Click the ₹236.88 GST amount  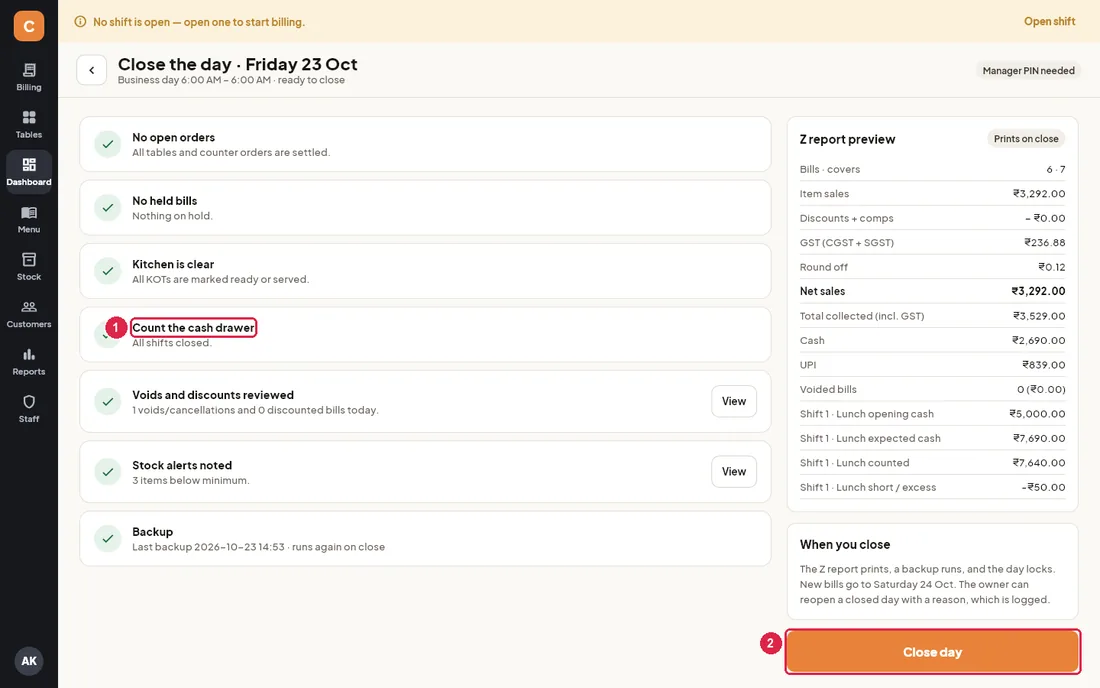(1045, 243)
